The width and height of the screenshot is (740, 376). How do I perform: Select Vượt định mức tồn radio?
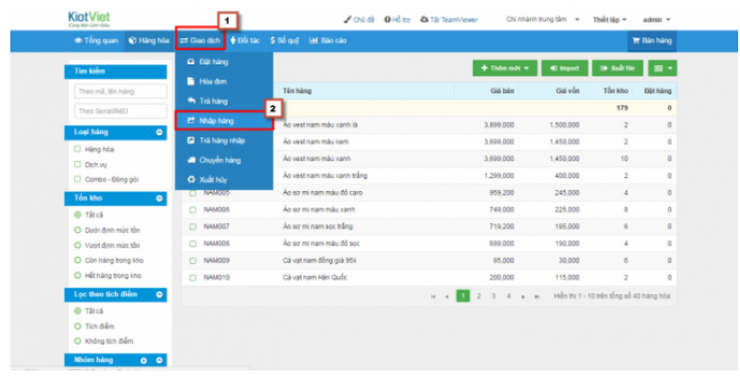point(78,245)
